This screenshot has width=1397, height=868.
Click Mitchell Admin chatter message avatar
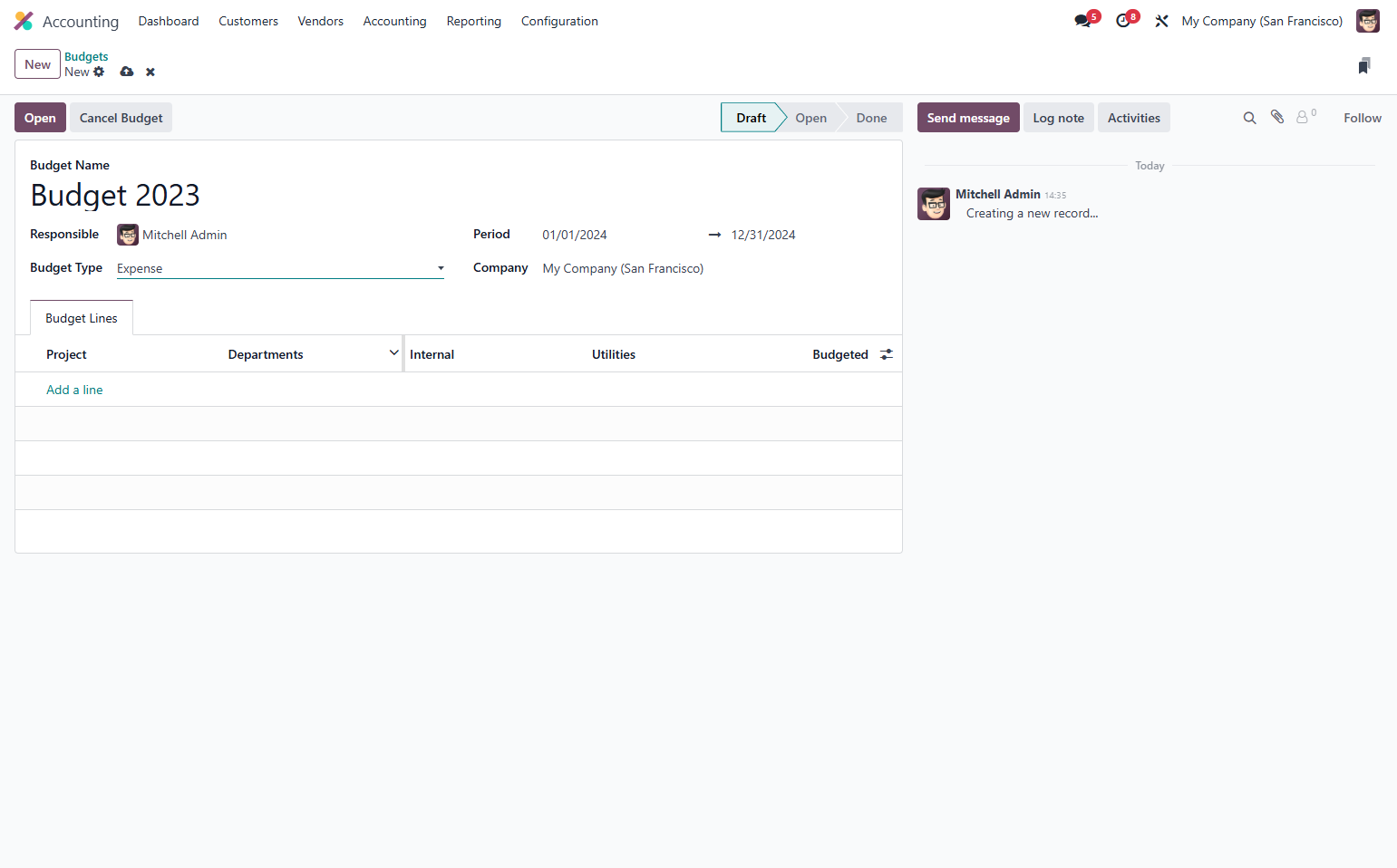point(934,204)
